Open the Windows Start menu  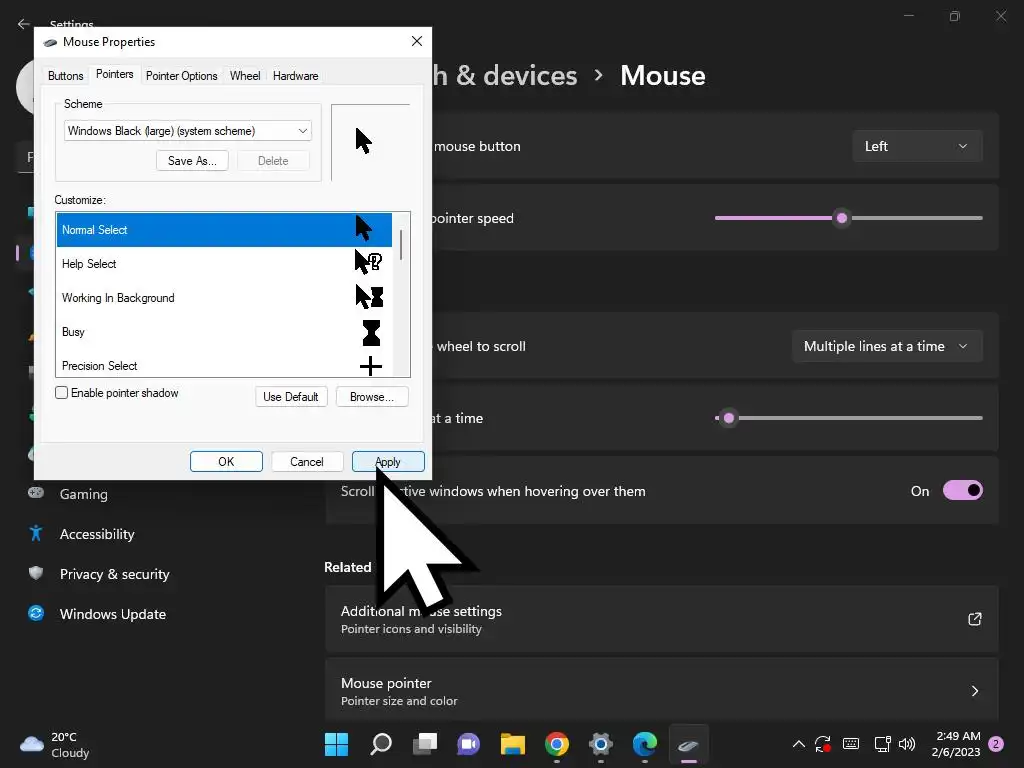pos(336,744)
